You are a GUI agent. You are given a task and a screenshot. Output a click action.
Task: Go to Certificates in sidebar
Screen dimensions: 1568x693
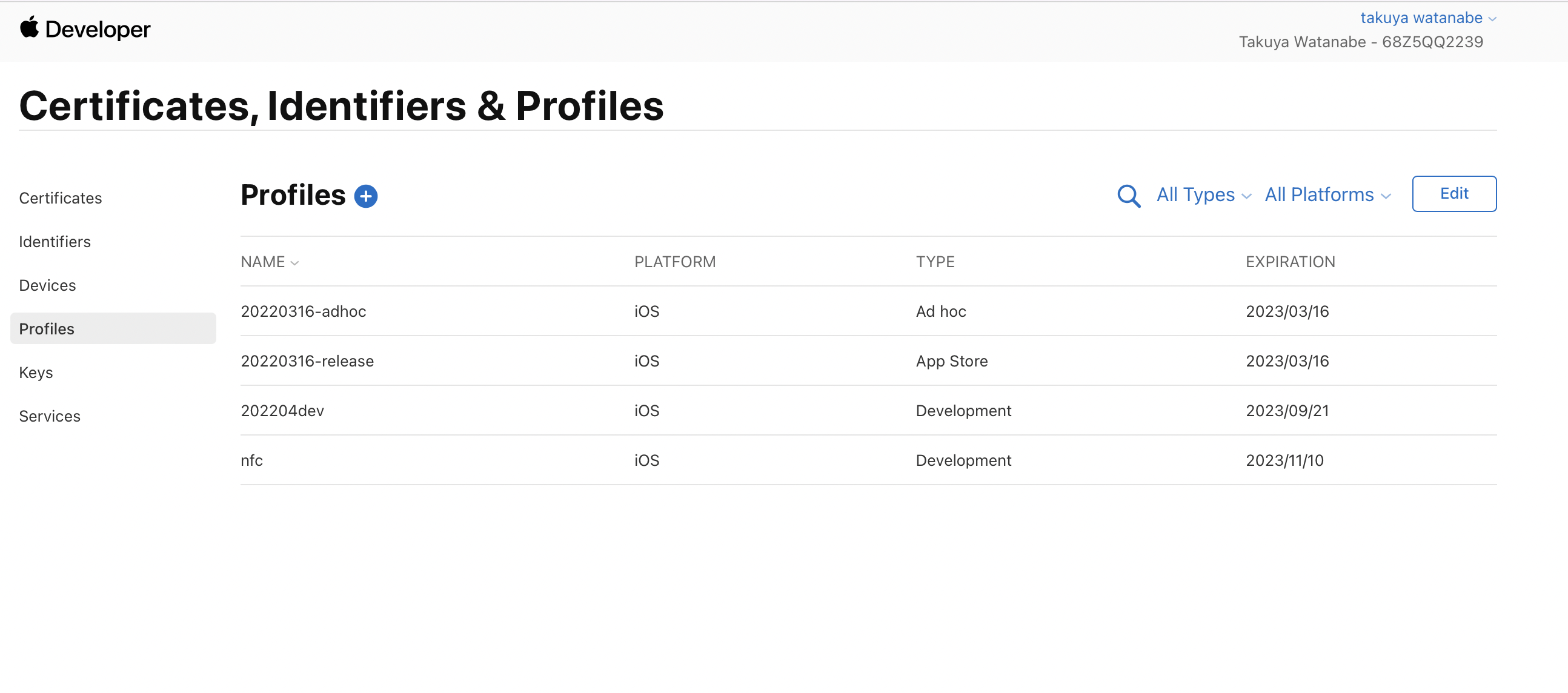click(x=60, y=197)
